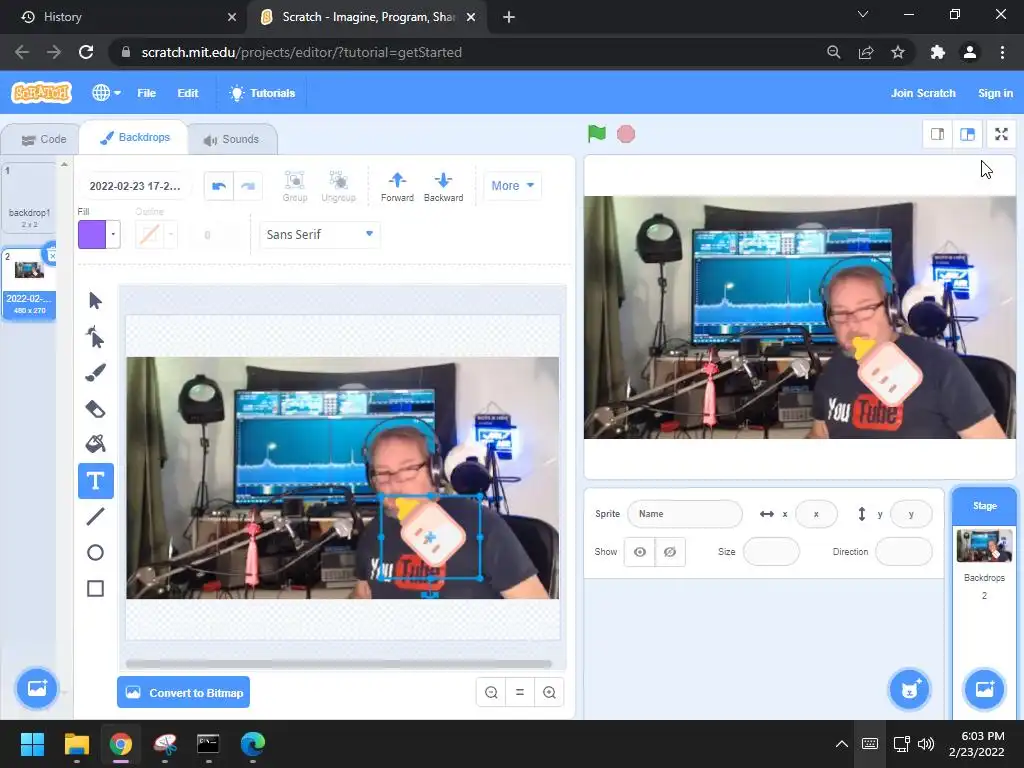Move selection Forward
The image size is (1024, 768).
pyautogui.click(x=397, y=186)
